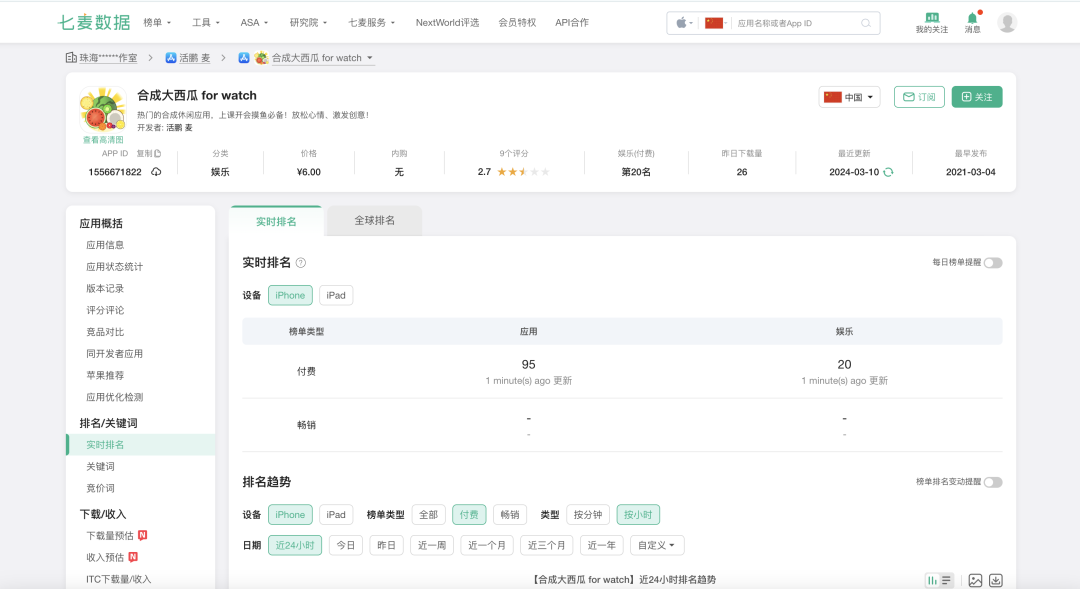Open 评分评论 in sidebar
The image size is (1080, 589).
[105, 310]
